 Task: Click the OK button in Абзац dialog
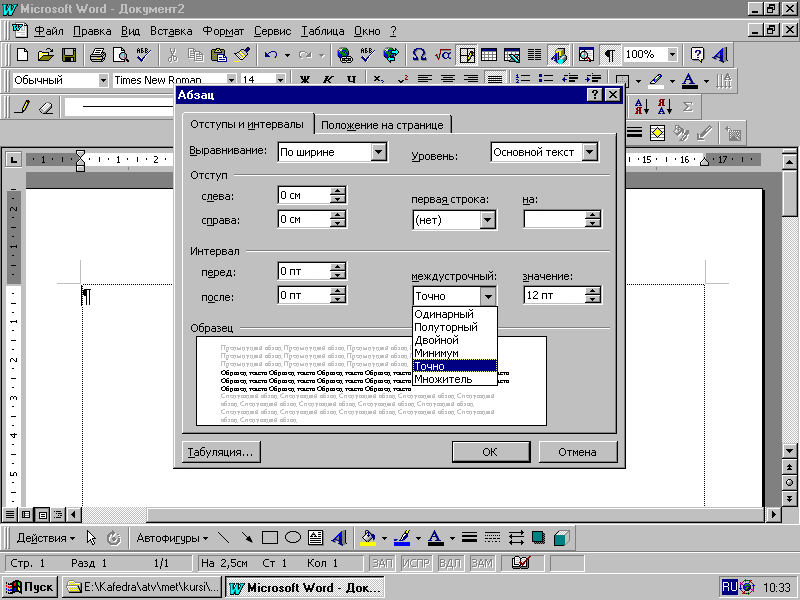coord(490,452)
